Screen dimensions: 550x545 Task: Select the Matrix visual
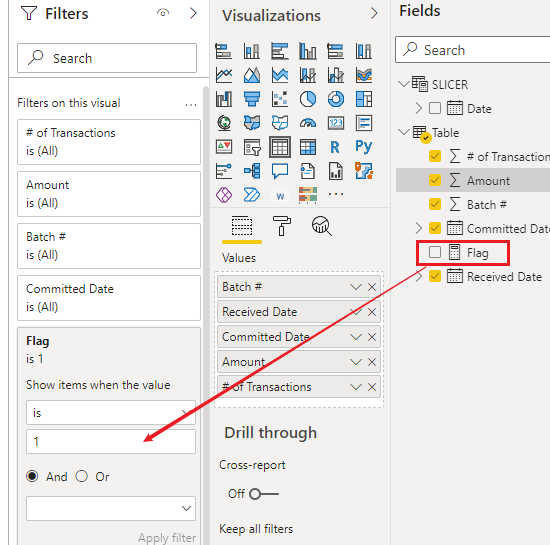308,147
